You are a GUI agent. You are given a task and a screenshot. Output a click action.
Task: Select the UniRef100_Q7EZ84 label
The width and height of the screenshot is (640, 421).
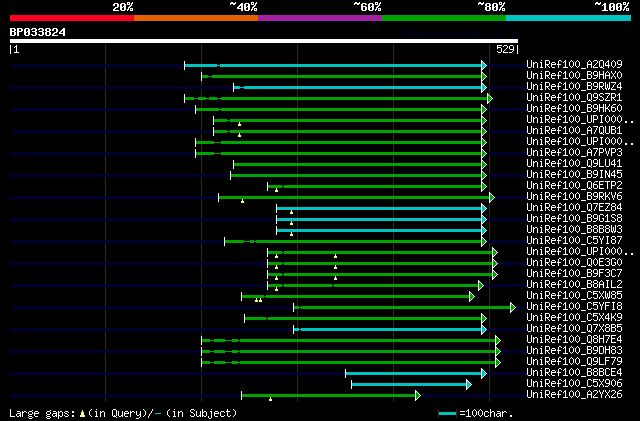click(x=574, y=208)
